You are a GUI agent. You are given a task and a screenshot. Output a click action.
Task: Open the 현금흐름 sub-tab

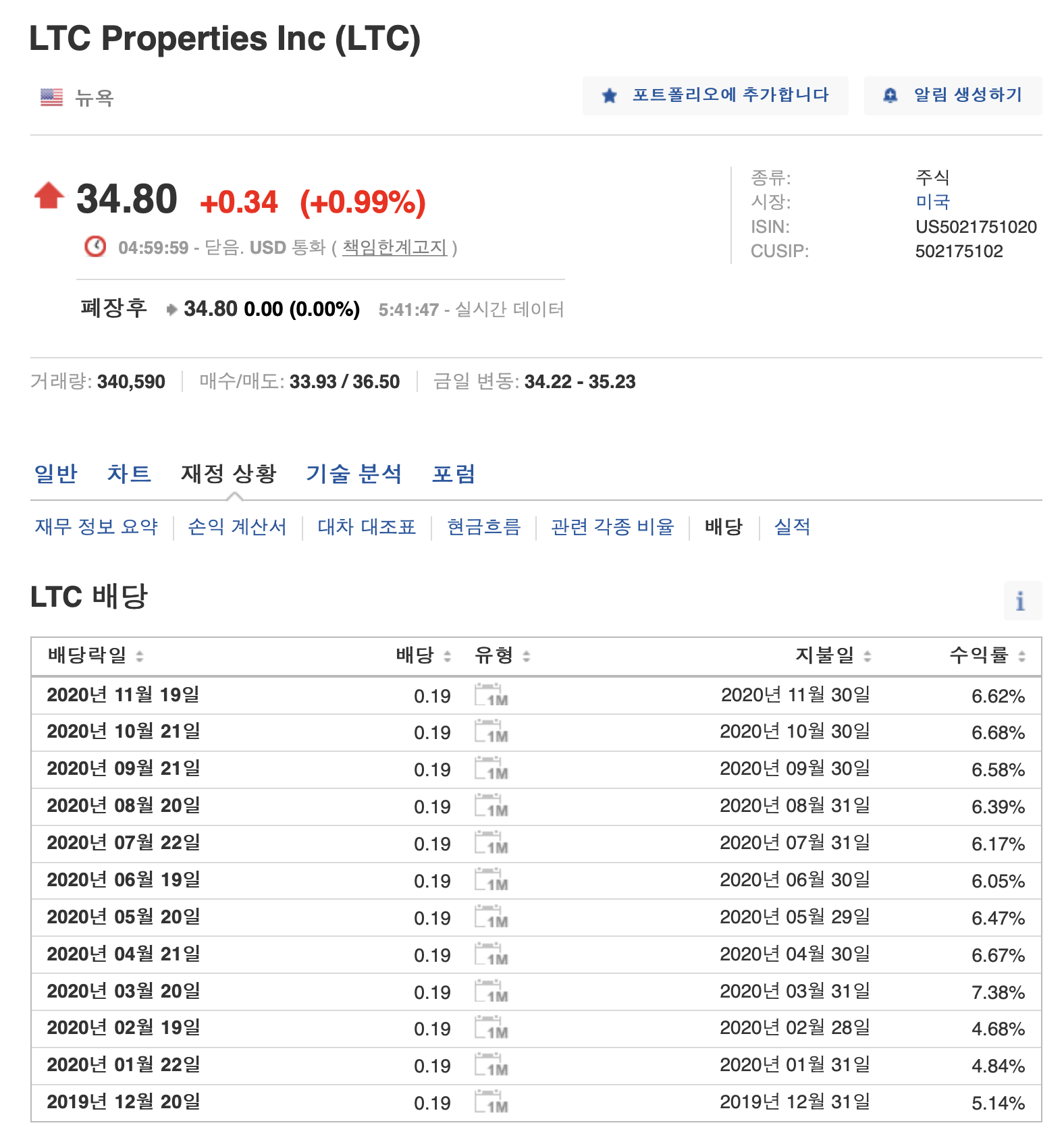[484, 526]
